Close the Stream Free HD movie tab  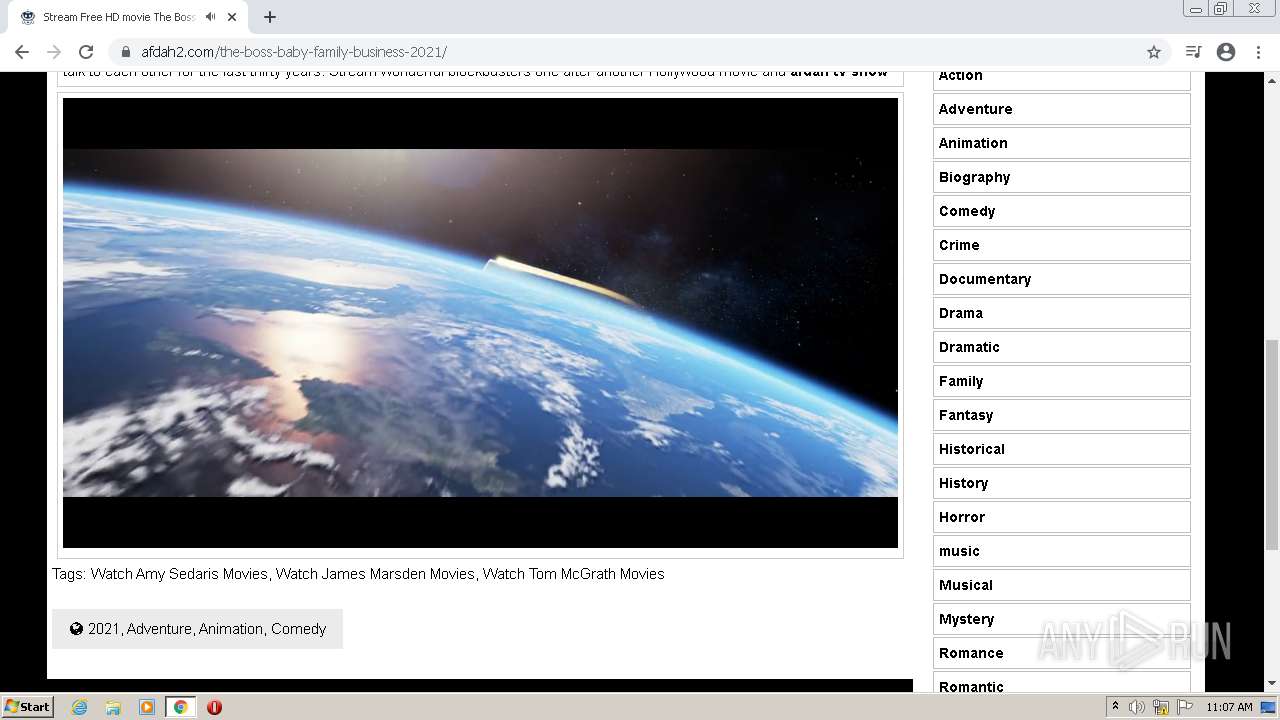[233, 17]
